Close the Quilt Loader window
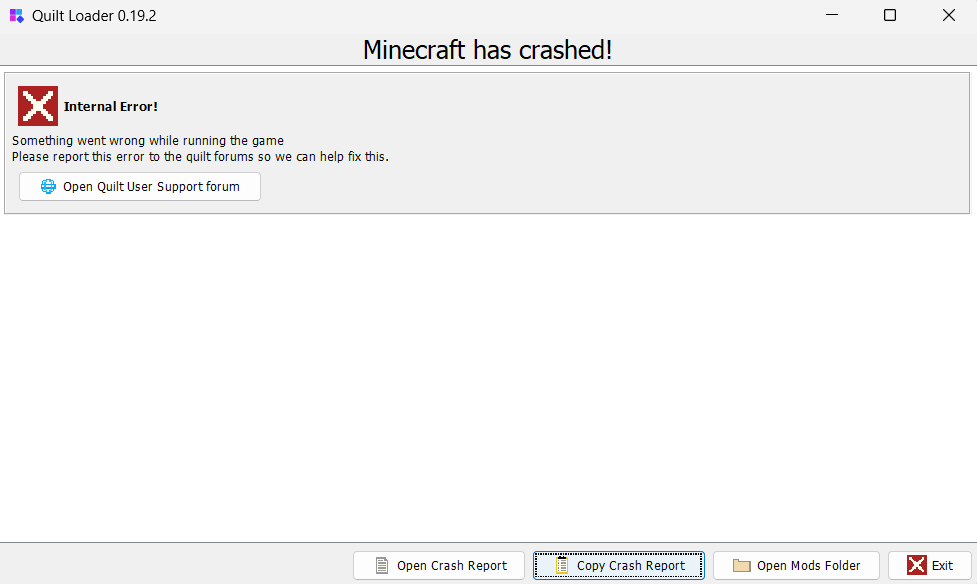The height and width of the screenshot is (584, 977). (x=948, y=15)
